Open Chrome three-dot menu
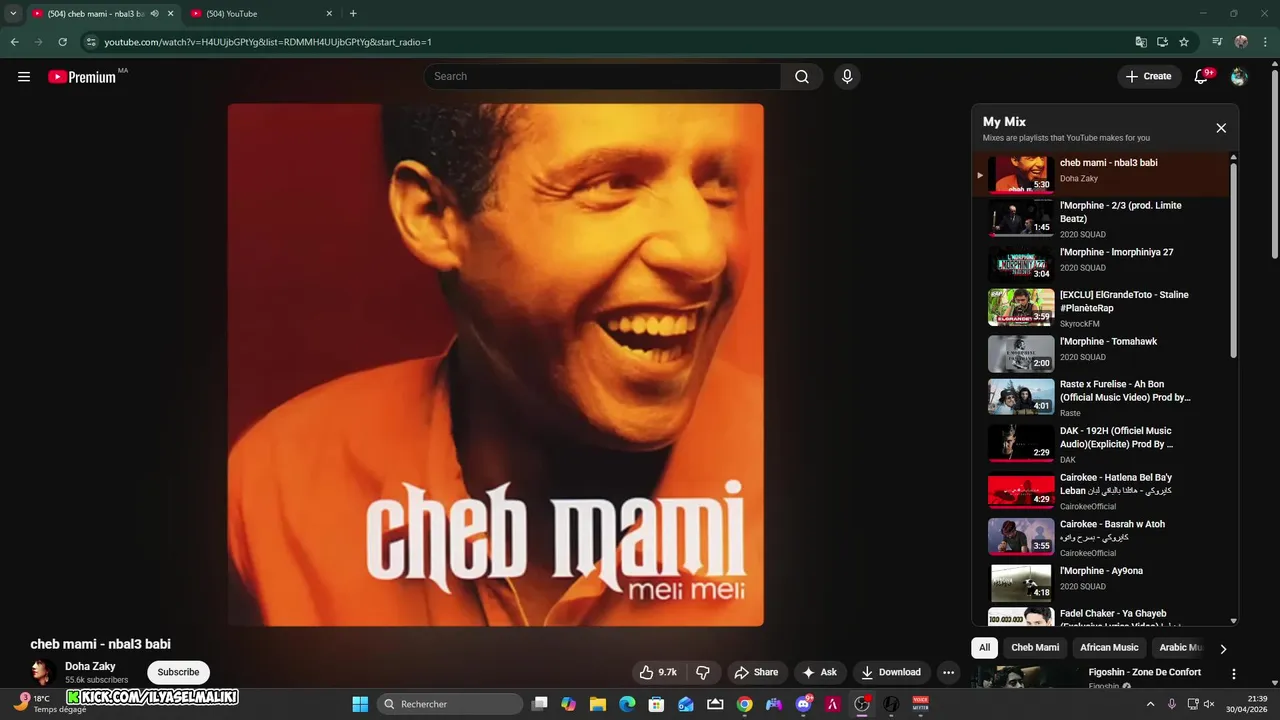The width and height of the screenshot is (1280, 720). point(1264,42)
